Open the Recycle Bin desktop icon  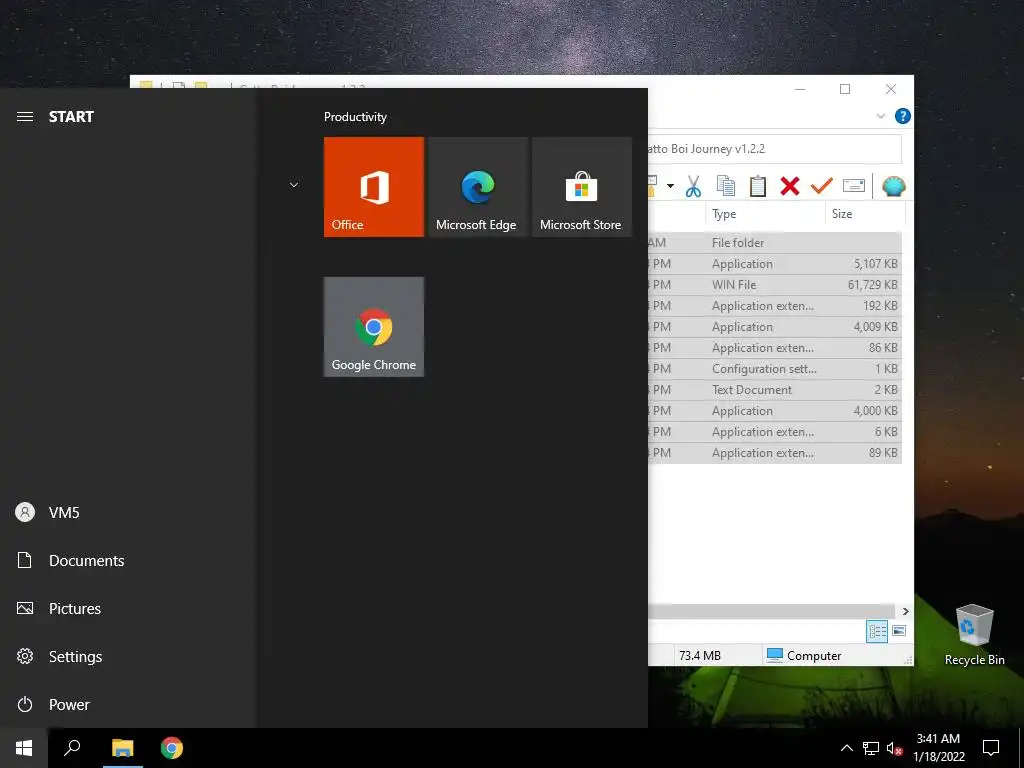[x=974, y=635]
